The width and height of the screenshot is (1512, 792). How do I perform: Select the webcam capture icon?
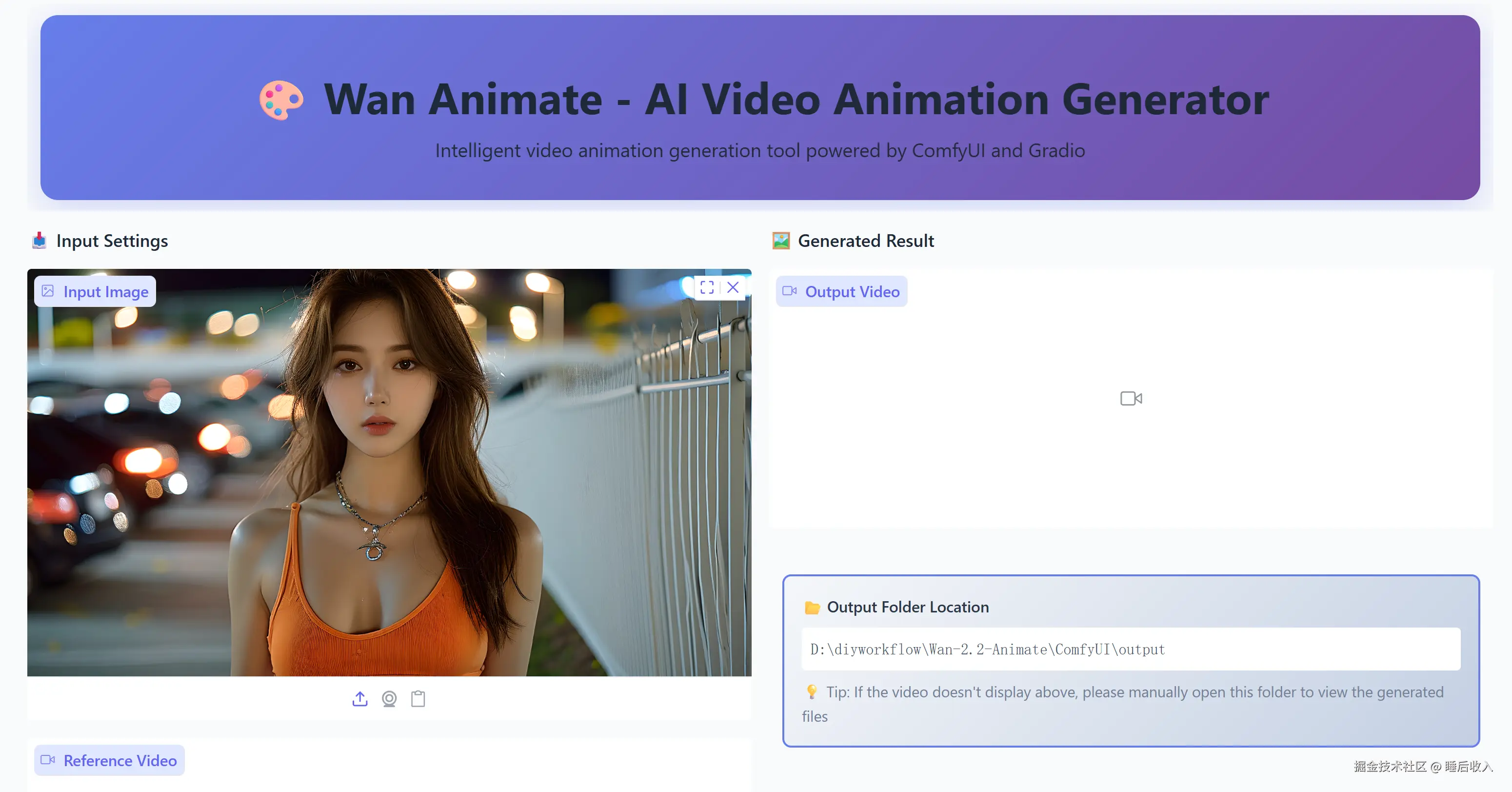pyautogui.click(x=389, y=699)
